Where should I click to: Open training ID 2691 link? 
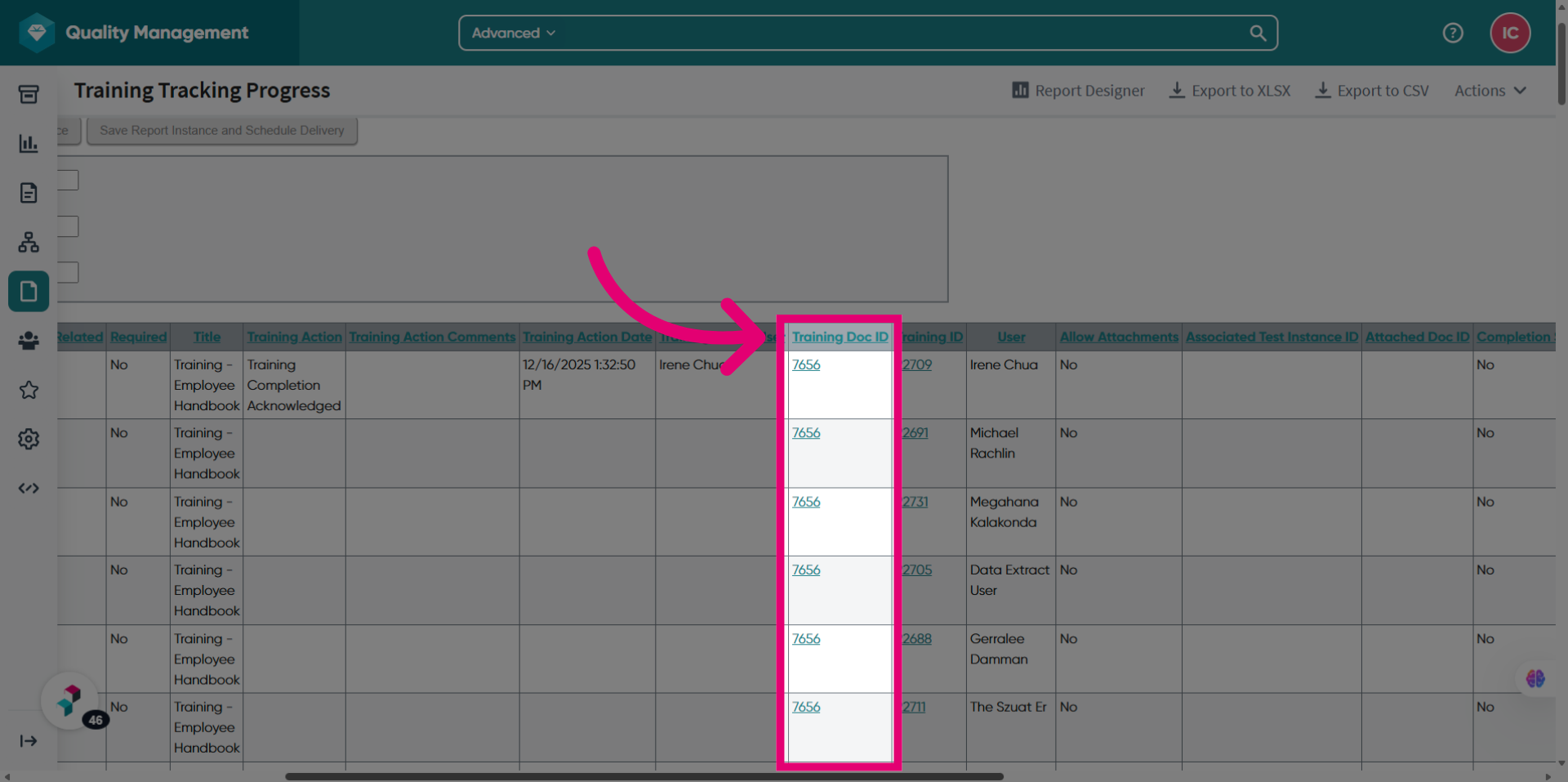click(915, 433)
